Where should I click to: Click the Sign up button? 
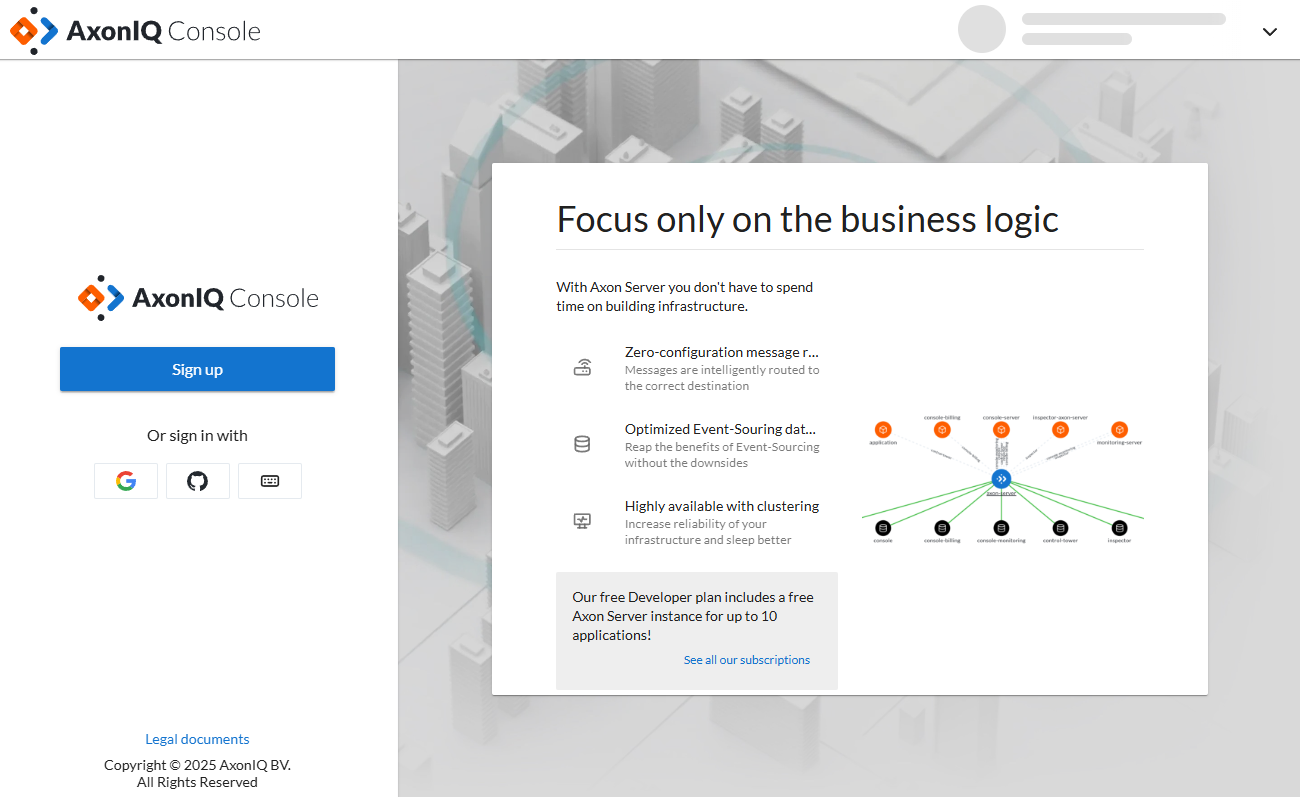(197, 369)
